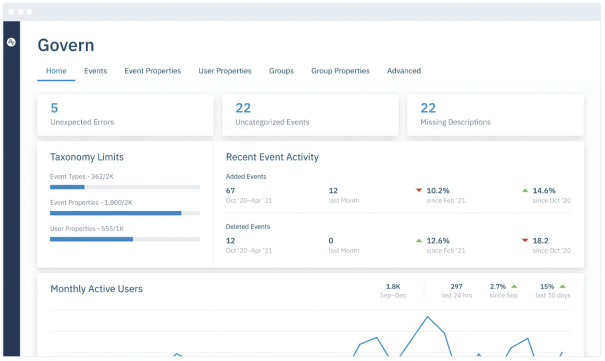
Task: Open the Event Properties tab
Action: pos(152,71)
